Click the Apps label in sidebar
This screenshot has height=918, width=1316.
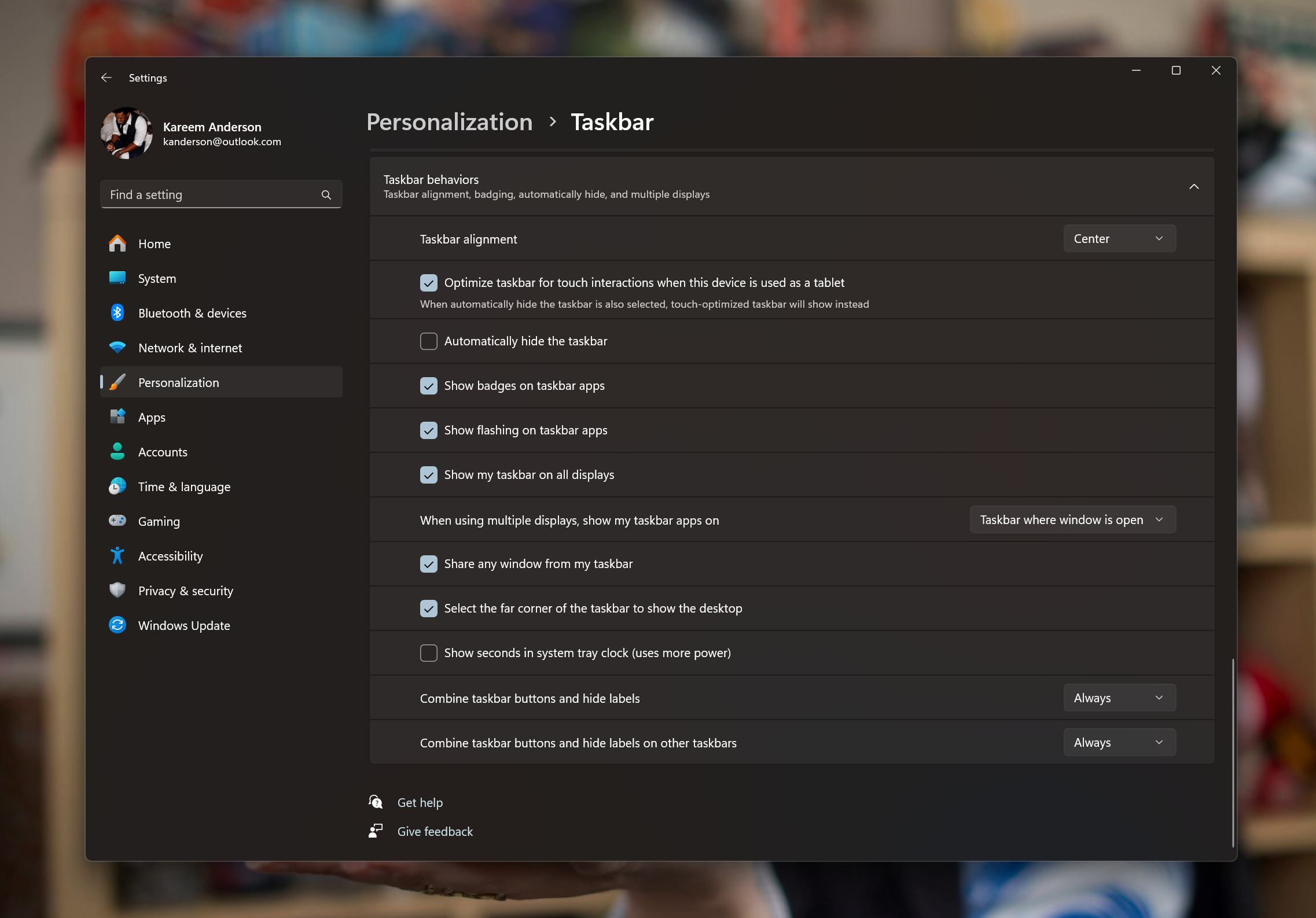pyautogui.click(x=152, y=417)
